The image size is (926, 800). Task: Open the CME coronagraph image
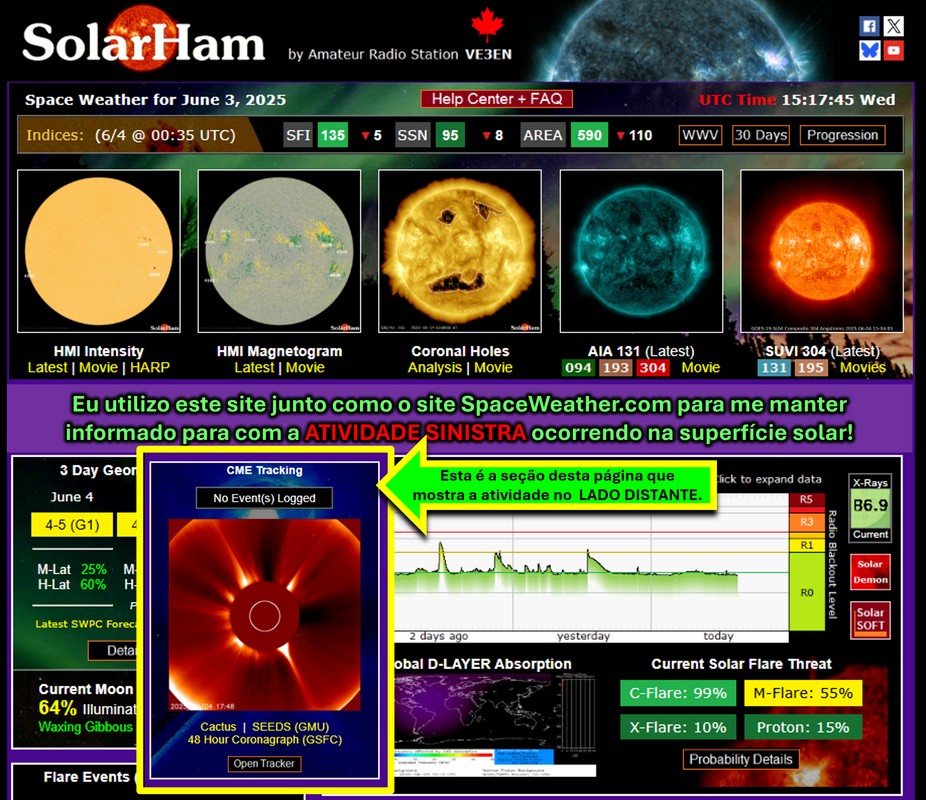click(x=265, y=615)
